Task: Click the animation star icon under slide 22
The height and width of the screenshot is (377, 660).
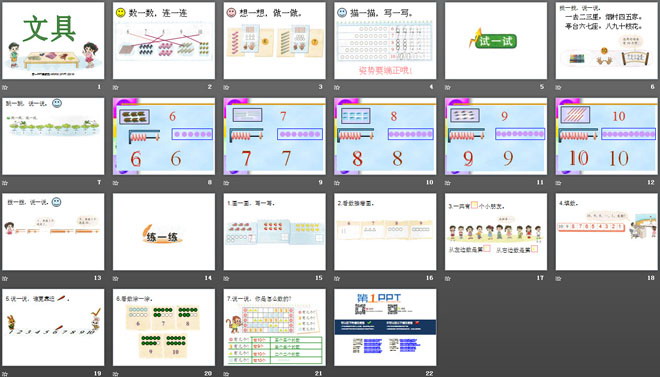Action: point(337,374)
